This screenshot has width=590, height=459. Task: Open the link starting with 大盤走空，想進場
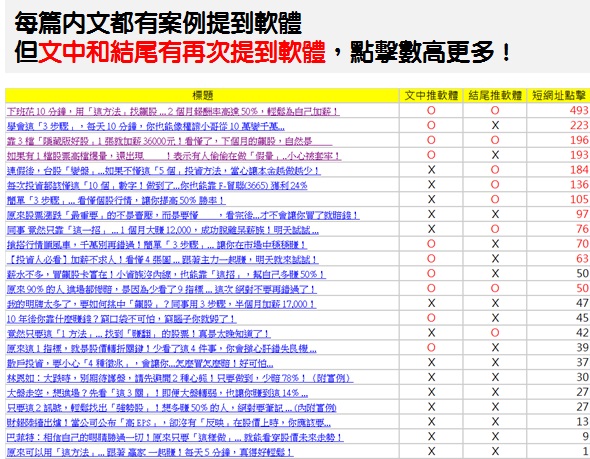click(157, 393)
